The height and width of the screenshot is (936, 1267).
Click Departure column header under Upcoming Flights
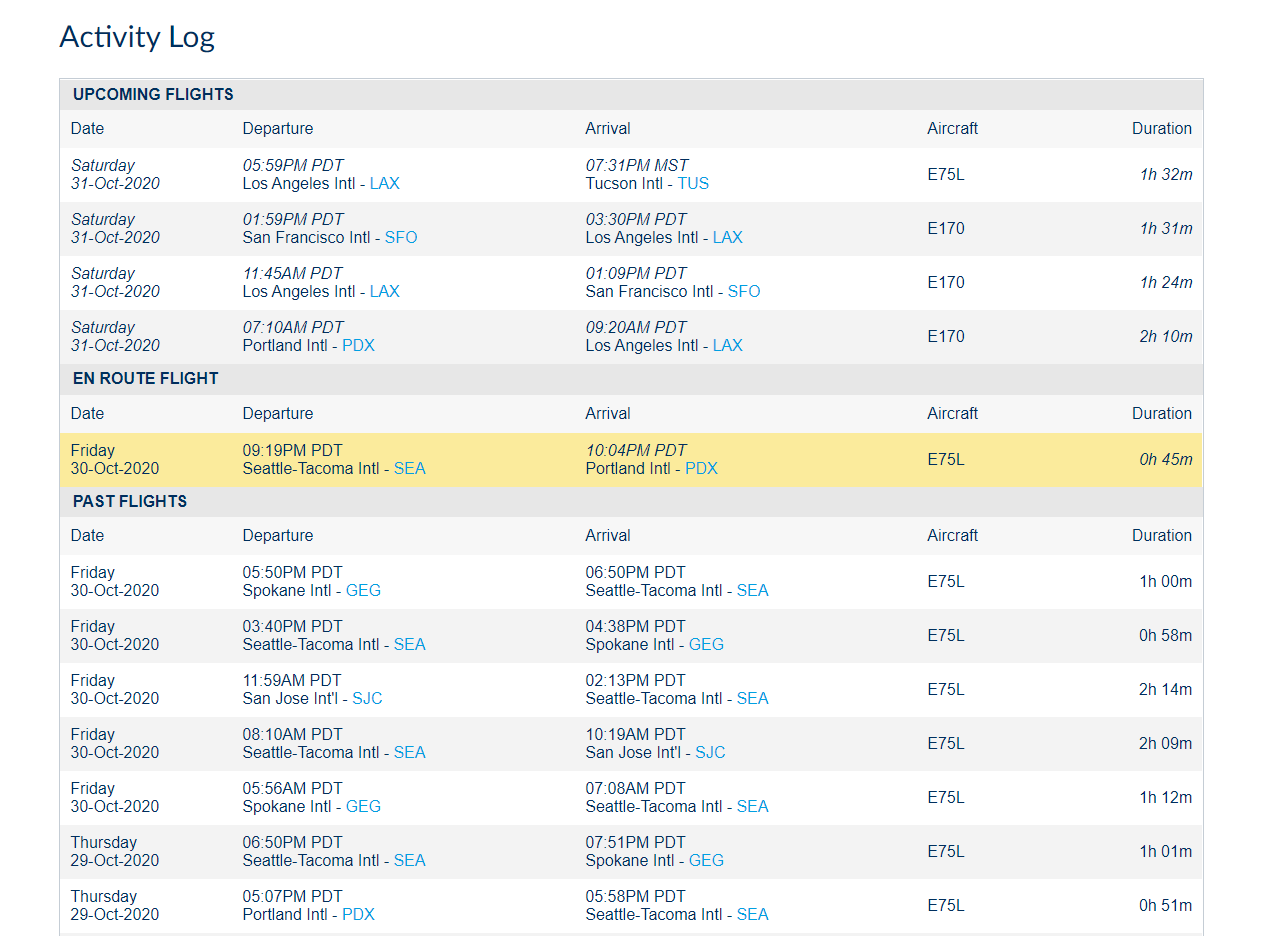[x=278, y=129]
